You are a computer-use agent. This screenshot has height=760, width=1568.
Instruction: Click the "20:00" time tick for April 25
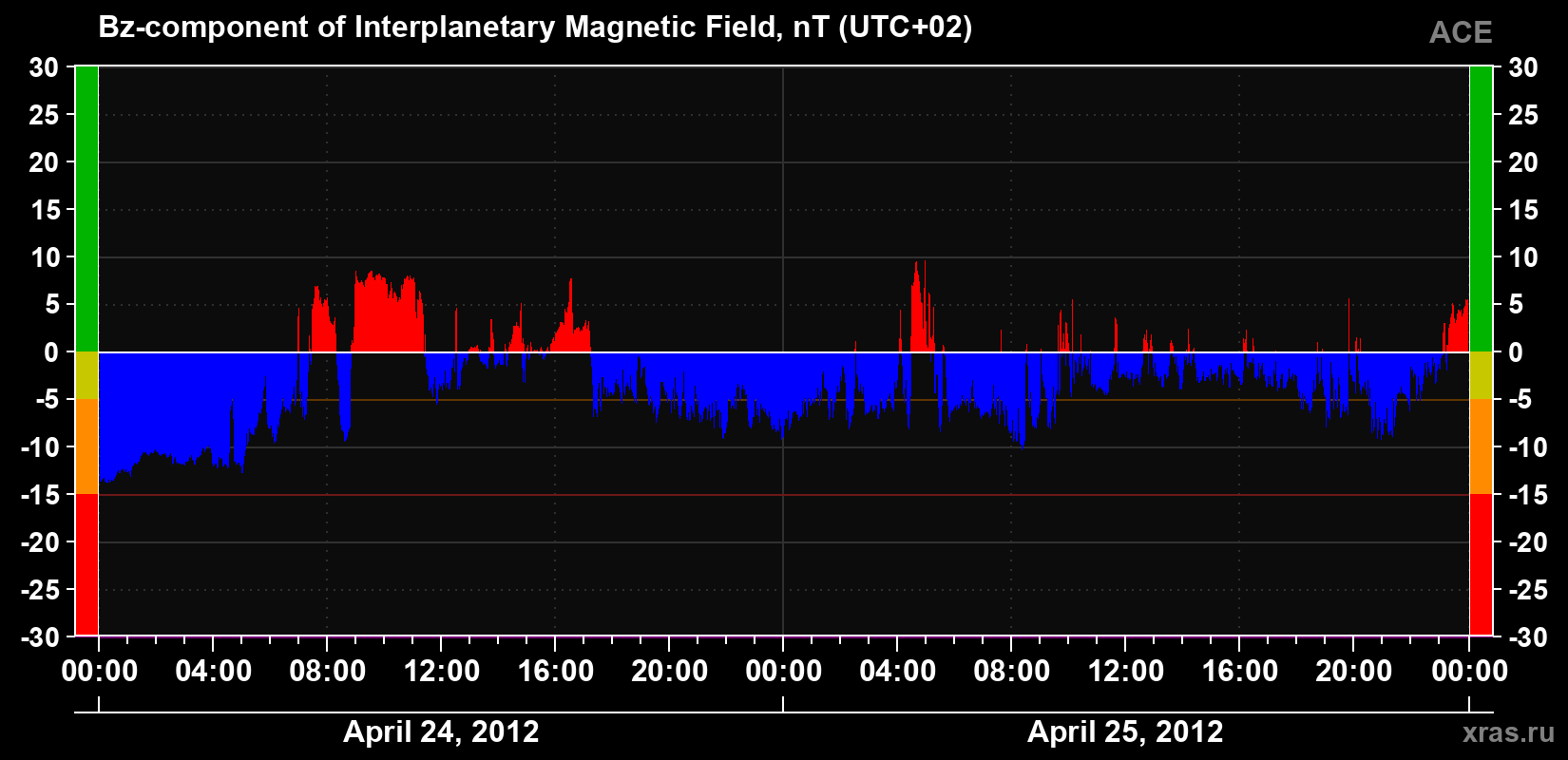pos(1354,672)
